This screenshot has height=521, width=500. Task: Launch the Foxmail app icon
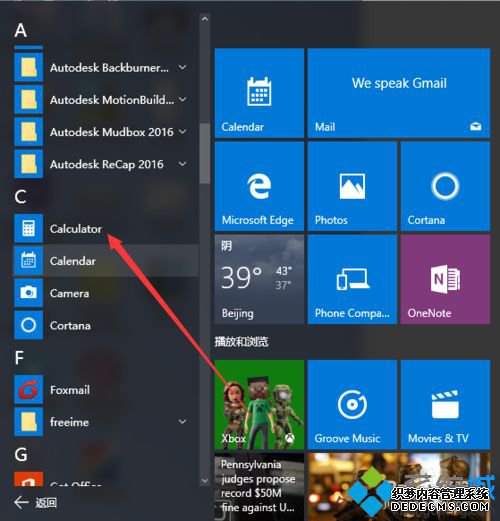[x=29, y=389]
